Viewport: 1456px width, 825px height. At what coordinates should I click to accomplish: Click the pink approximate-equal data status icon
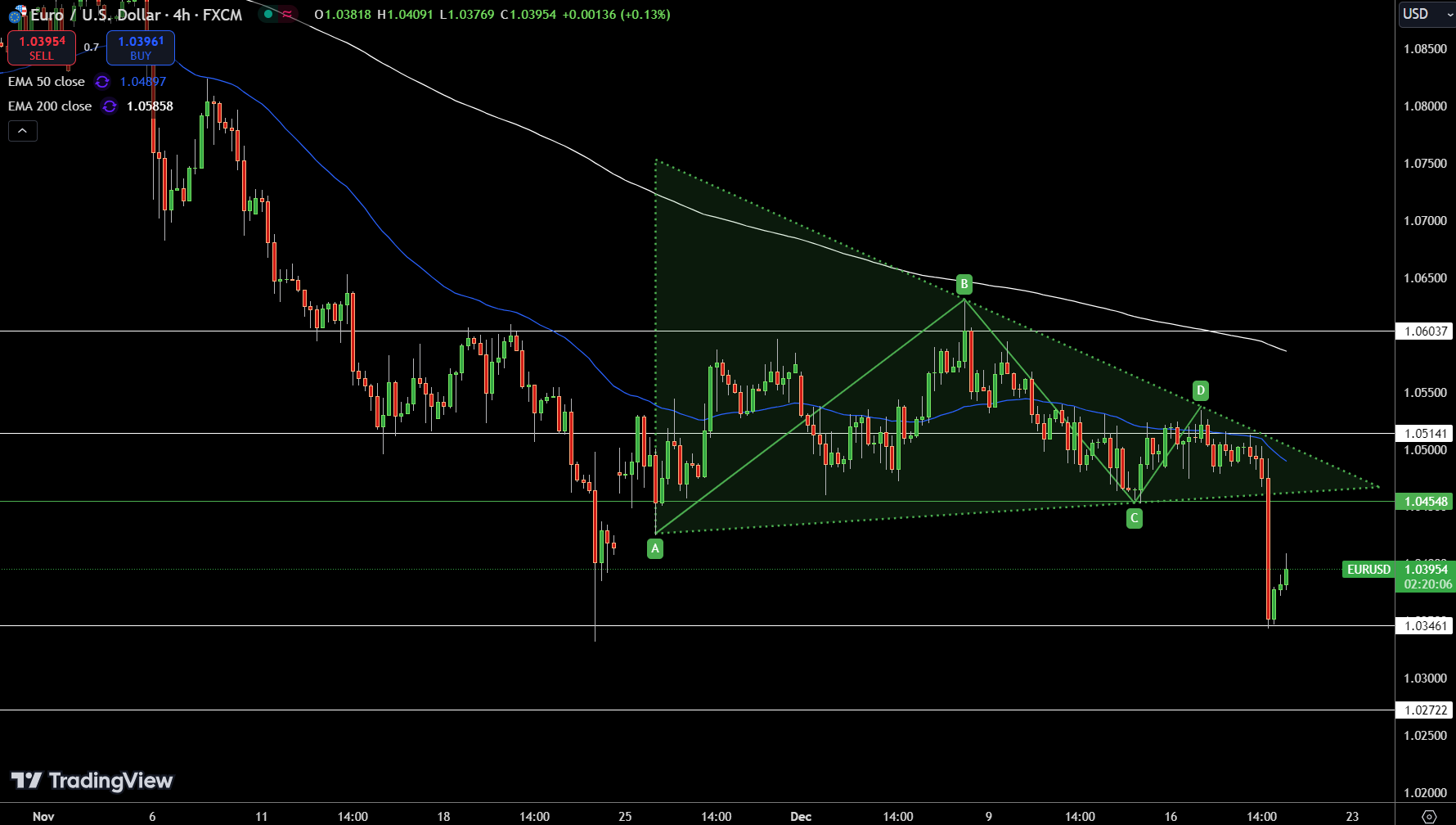(287, 14)
